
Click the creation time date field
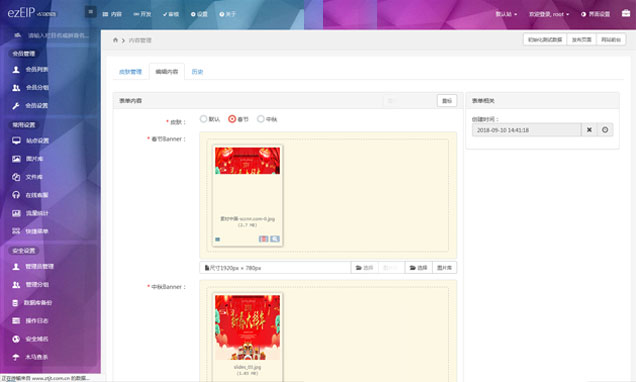[526, 130]
